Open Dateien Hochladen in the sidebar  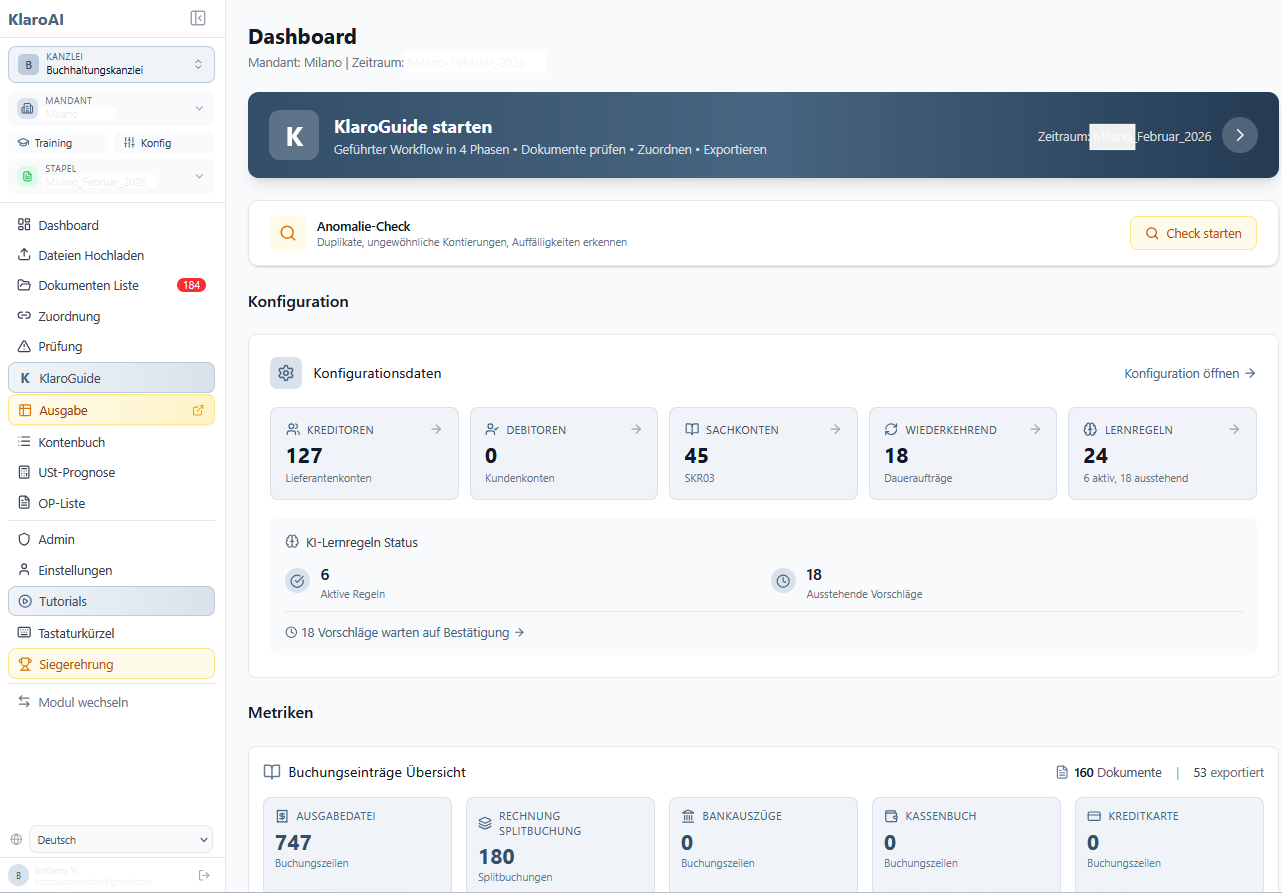tap(111, 255)
